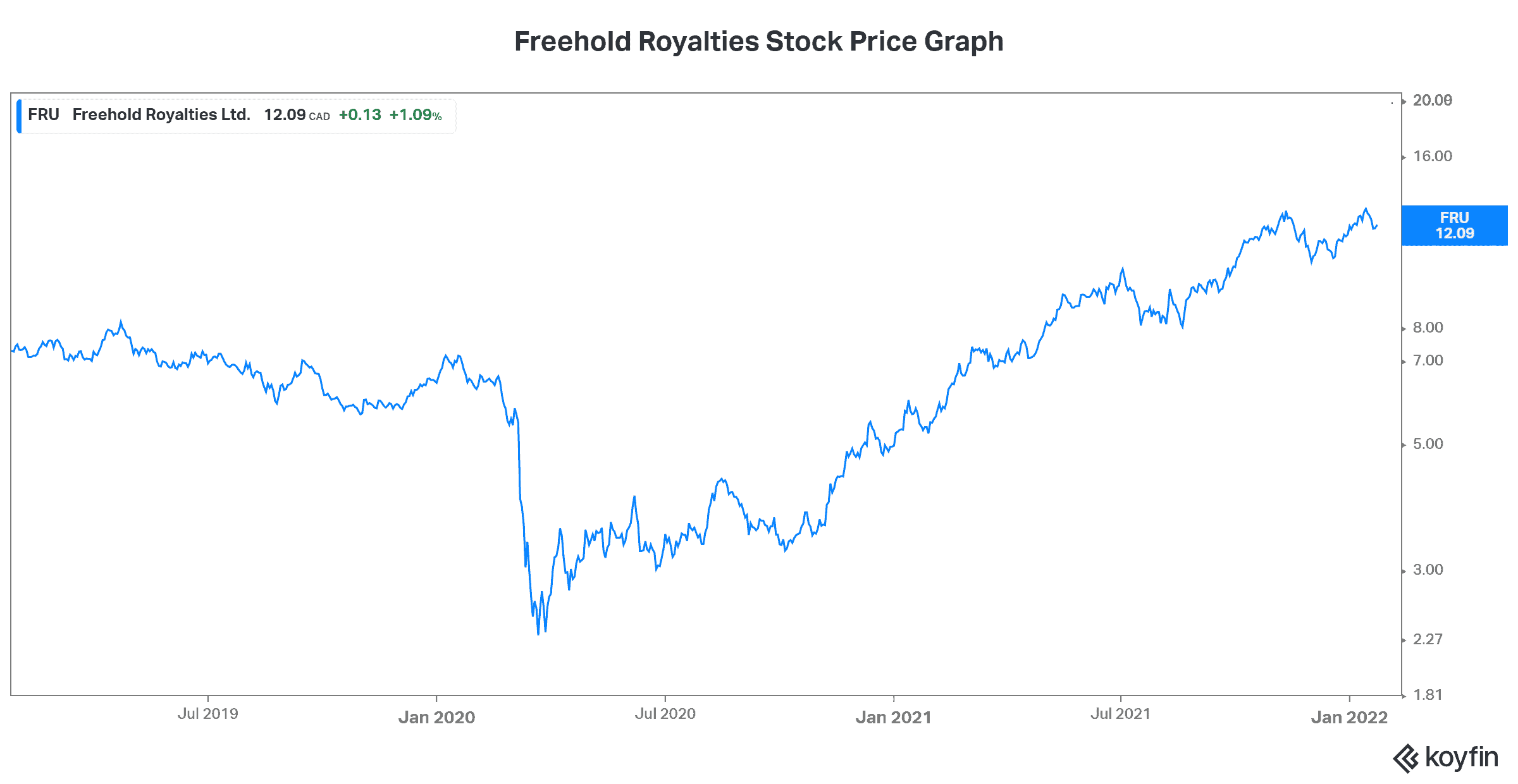The height and width of the screenshot is (784, 1518).
Task: Click the 5.00 price axis label
Action: pyautogui.click(x=1428, y=444)
